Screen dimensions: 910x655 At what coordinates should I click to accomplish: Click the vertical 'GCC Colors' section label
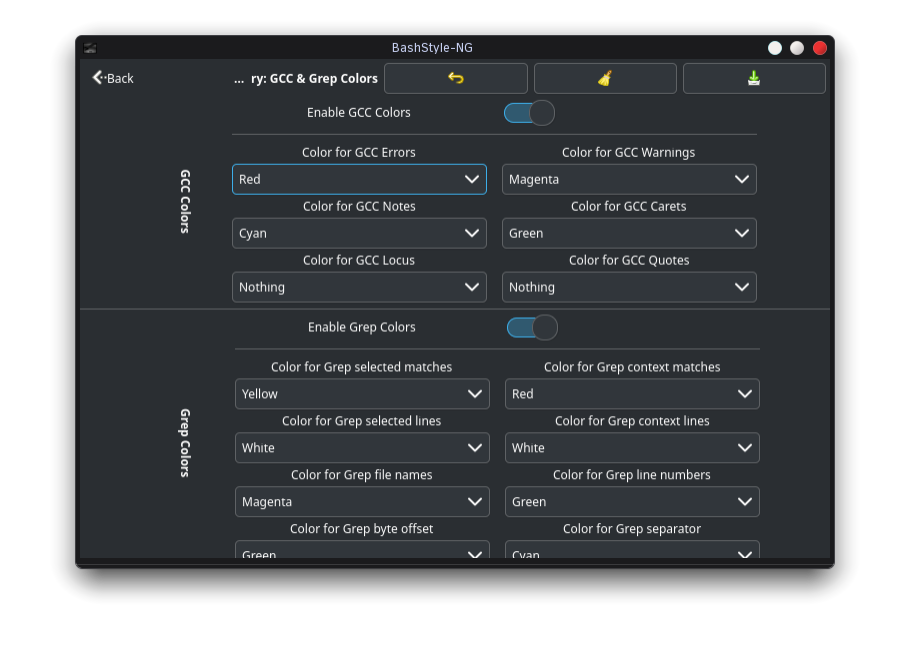pyautogui.click(x=185, y=202)
